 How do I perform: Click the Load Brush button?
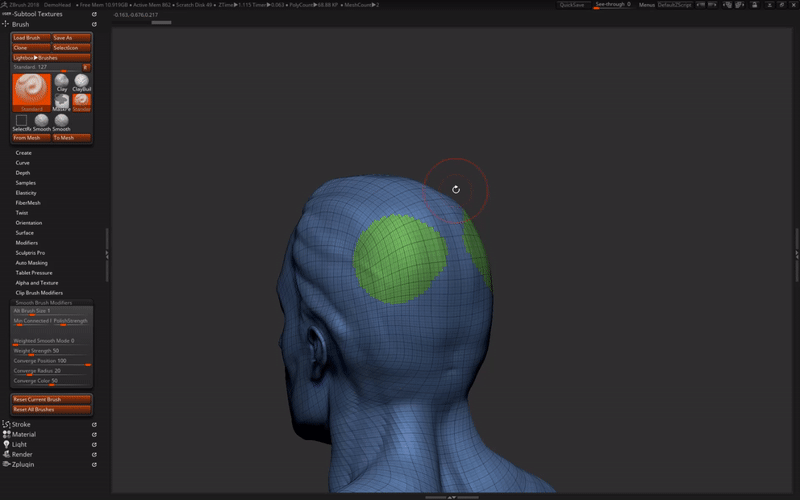[32, 38]
